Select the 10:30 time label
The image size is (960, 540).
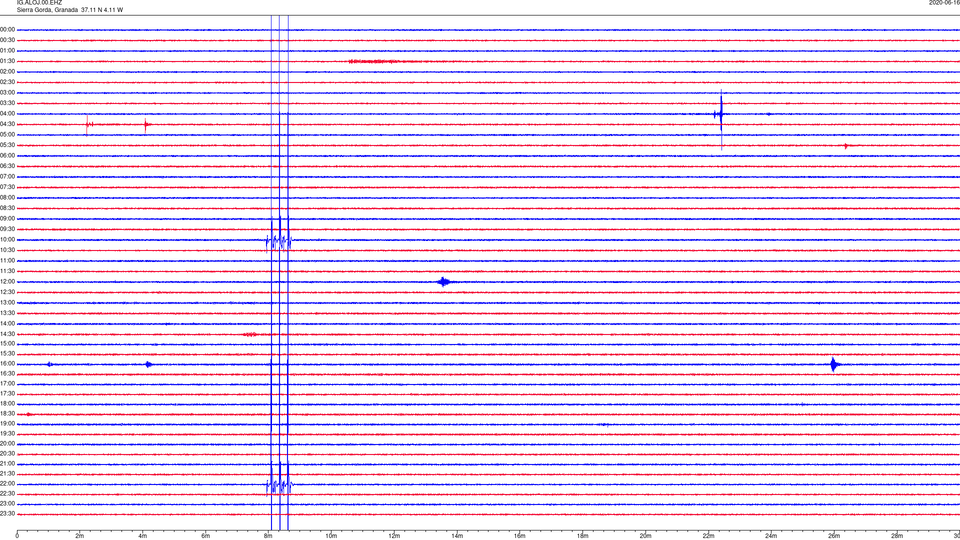[x=8, y=250]
